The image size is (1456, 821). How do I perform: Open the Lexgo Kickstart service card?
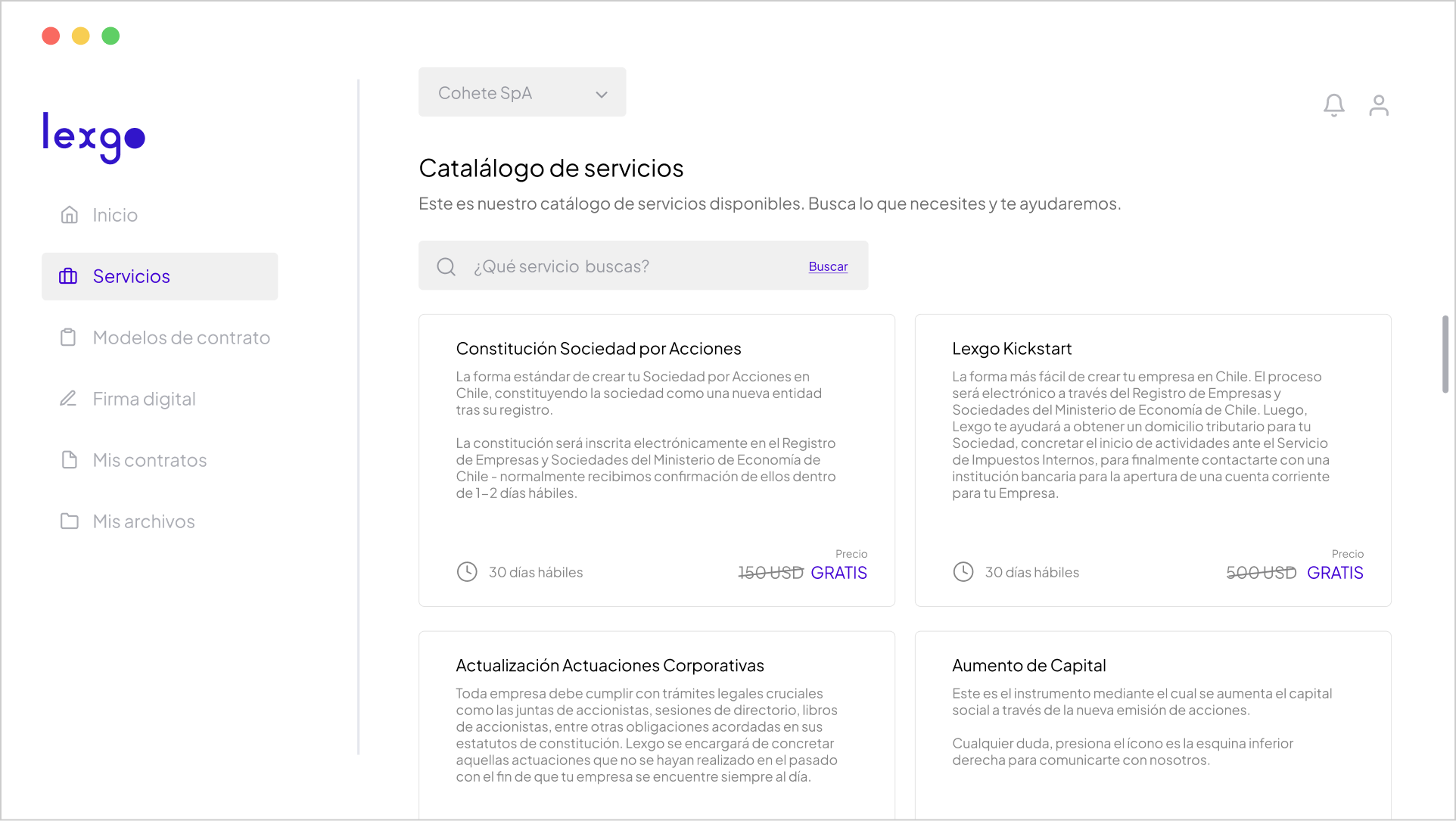point(1152,460)
